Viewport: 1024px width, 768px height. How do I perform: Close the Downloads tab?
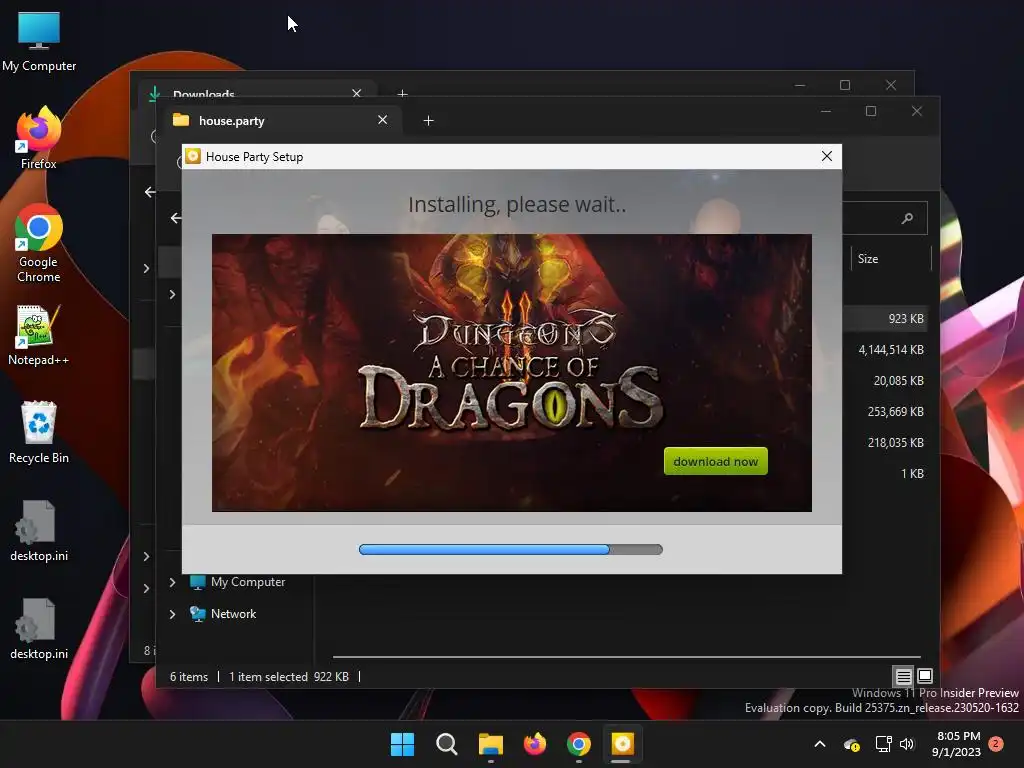pos(357,93)
